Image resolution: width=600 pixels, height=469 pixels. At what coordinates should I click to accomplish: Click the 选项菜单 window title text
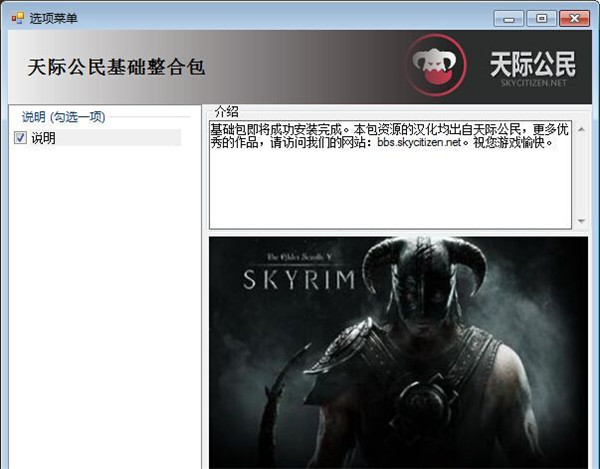point(54,18)
